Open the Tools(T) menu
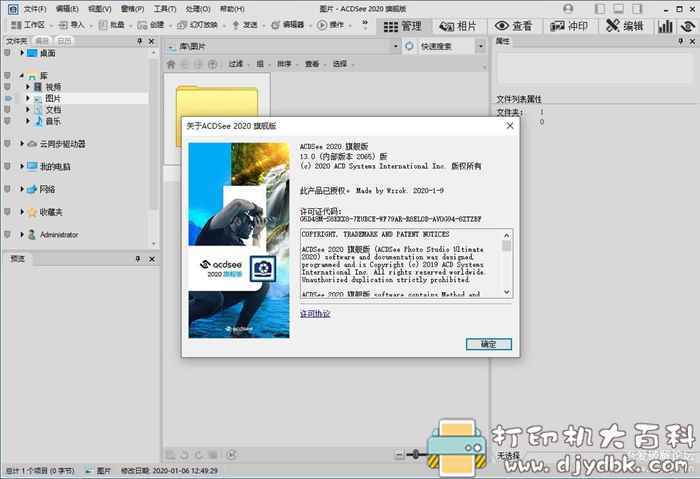This screenshot has height=479, width=700. pos(165,9)
